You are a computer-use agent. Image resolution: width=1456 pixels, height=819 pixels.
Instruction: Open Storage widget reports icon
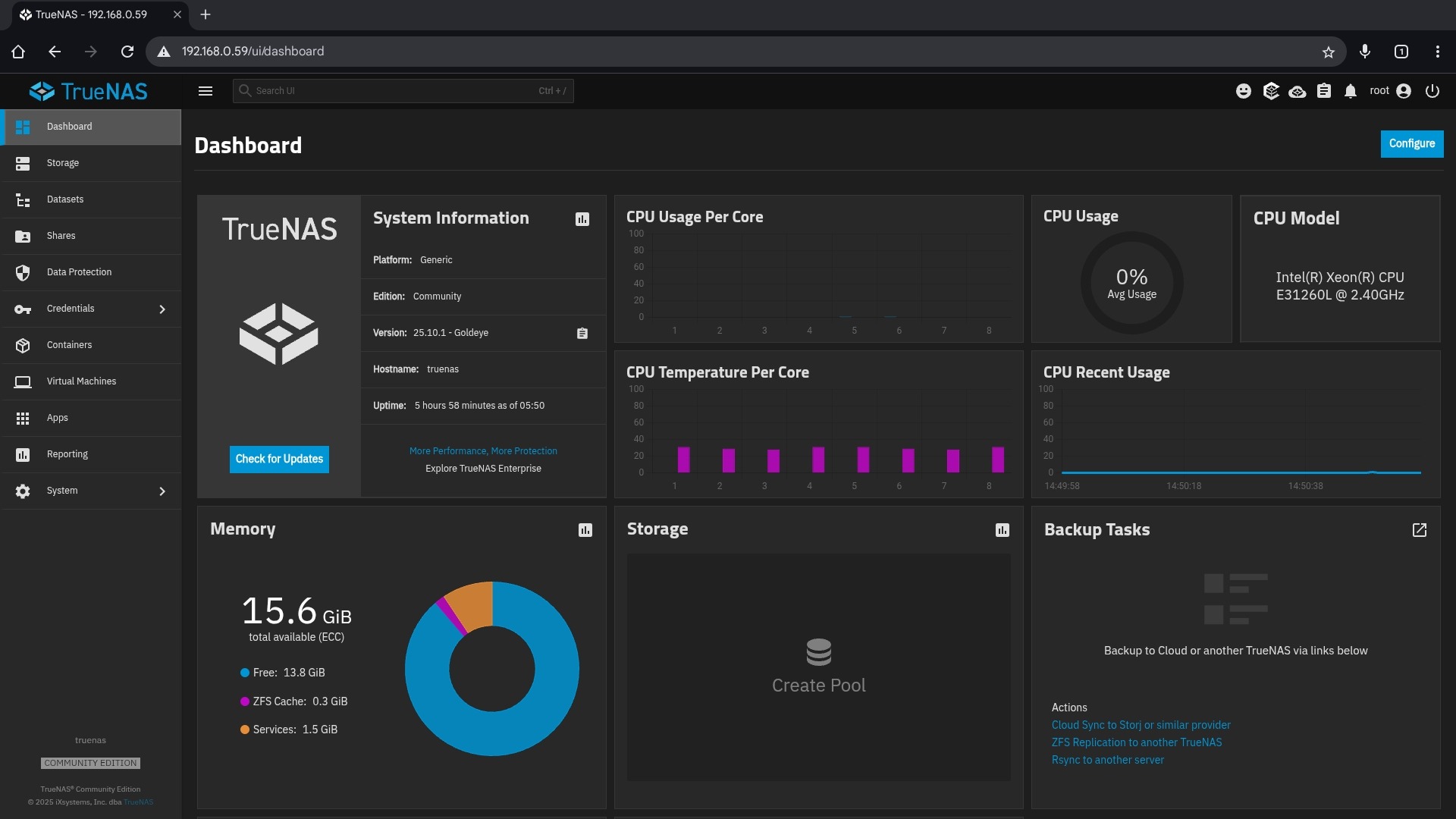pos(1003,530)
